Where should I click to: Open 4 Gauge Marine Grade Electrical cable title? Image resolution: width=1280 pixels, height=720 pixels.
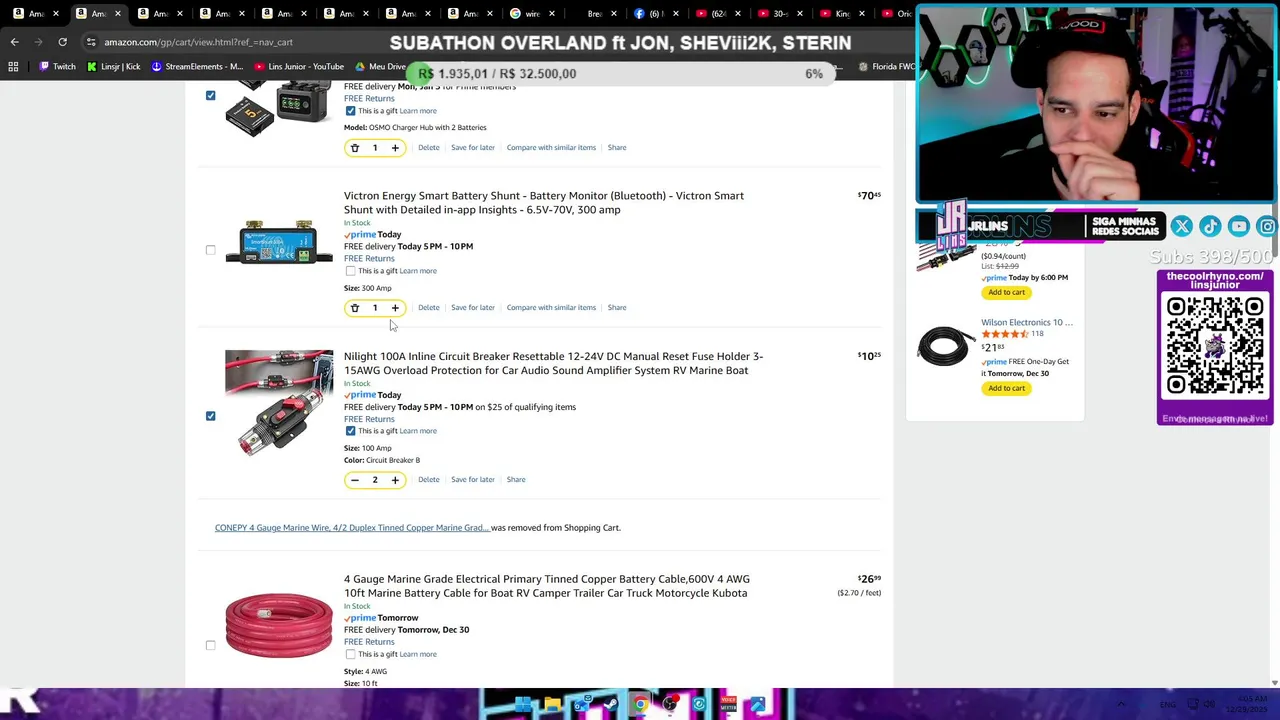point(547,586)
